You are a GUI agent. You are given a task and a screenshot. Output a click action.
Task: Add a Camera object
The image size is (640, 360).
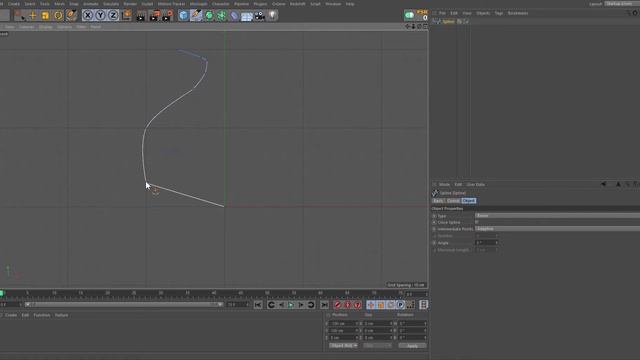pos(260,16)
